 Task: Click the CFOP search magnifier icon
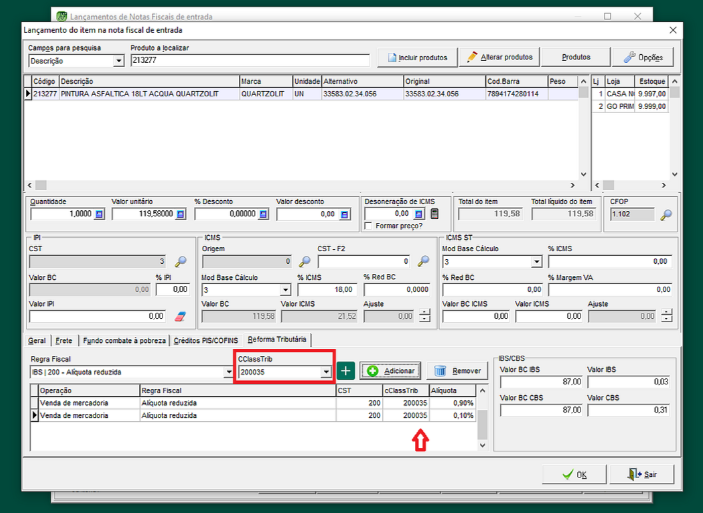pos(666,214)
